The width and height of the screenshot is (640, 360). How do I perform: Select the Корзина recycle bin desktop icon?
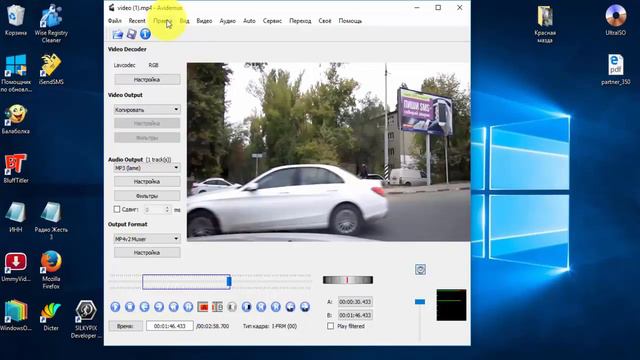[16, 20]
